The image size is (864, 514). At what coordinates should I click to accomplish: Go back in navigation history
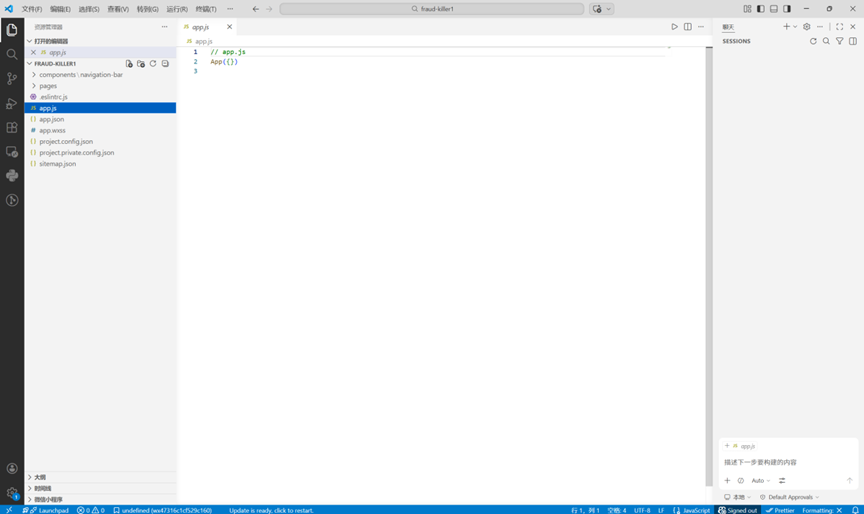click(256, 9)
